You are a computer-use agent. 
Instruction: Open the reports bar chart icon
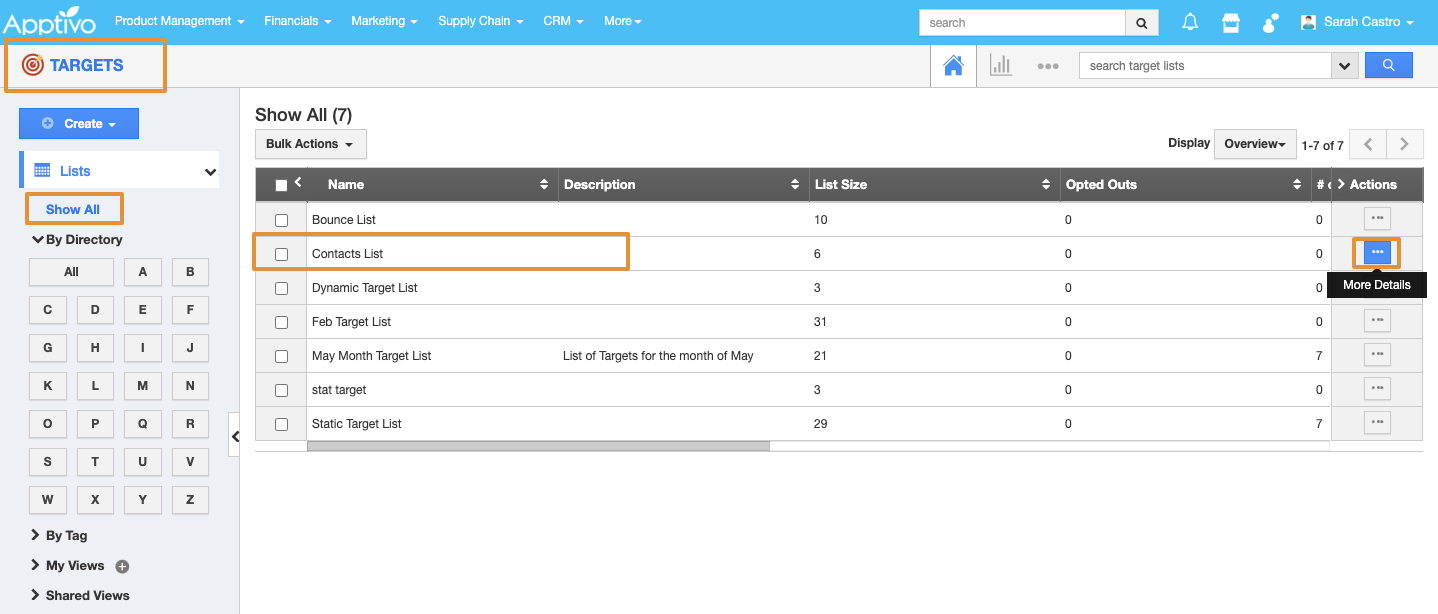point(1000,66)
